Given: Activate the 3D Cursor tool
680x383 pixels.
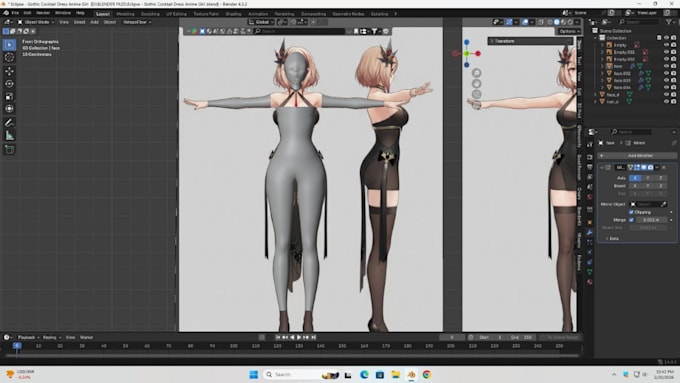Looking at the screenshot, I should click(x=9, y=57).
